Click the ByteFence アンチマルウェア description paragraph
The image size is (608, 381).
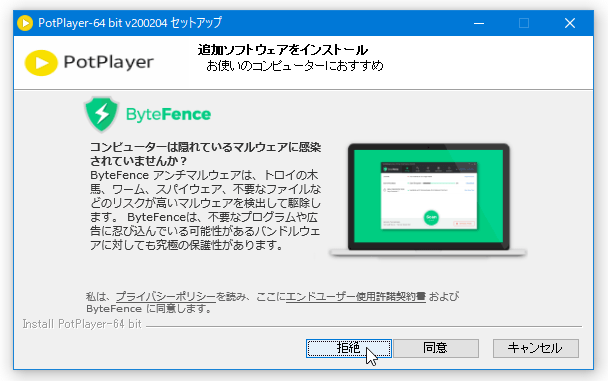206,210
